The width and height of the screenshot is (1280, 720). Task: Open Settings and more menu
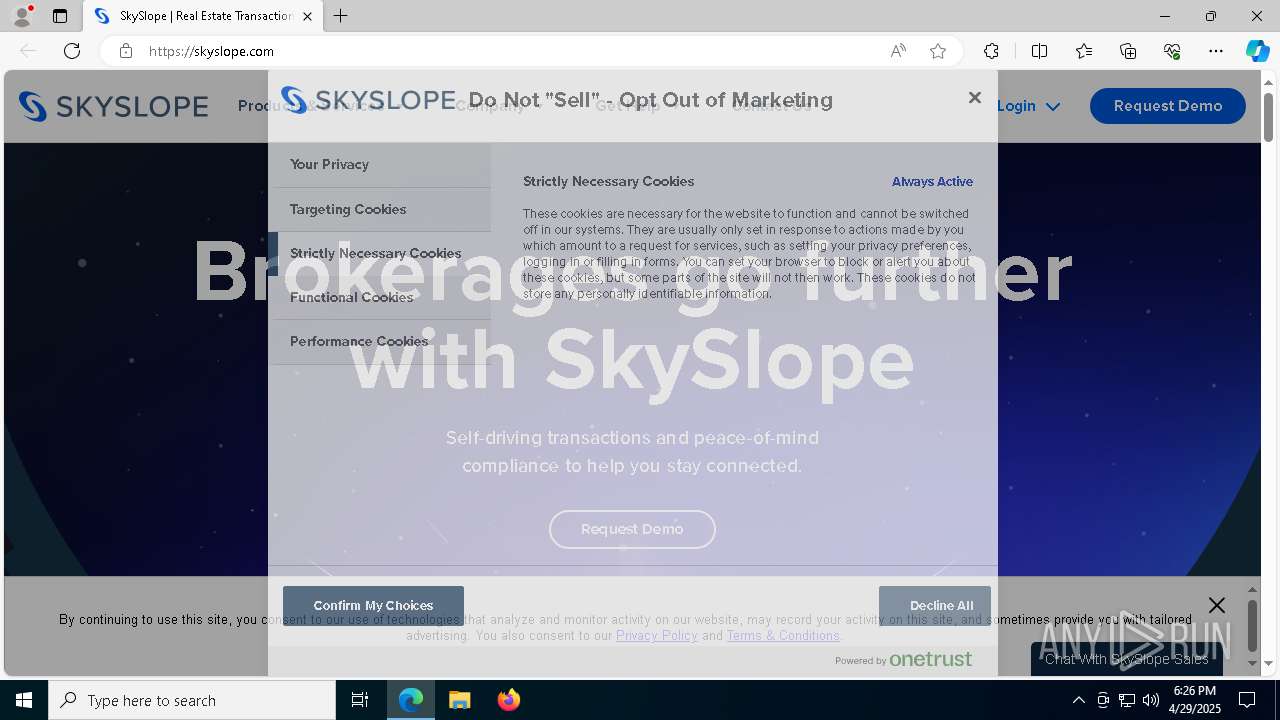tap(1216, 51)
